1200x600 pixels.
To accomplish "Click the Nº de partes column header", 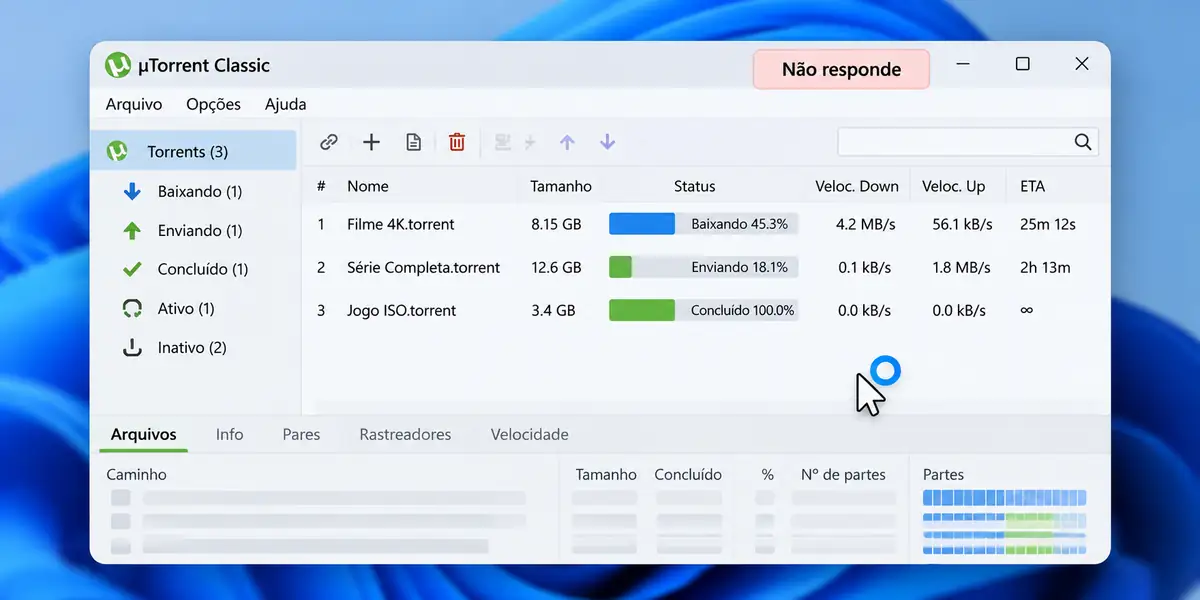I will 843,474.
